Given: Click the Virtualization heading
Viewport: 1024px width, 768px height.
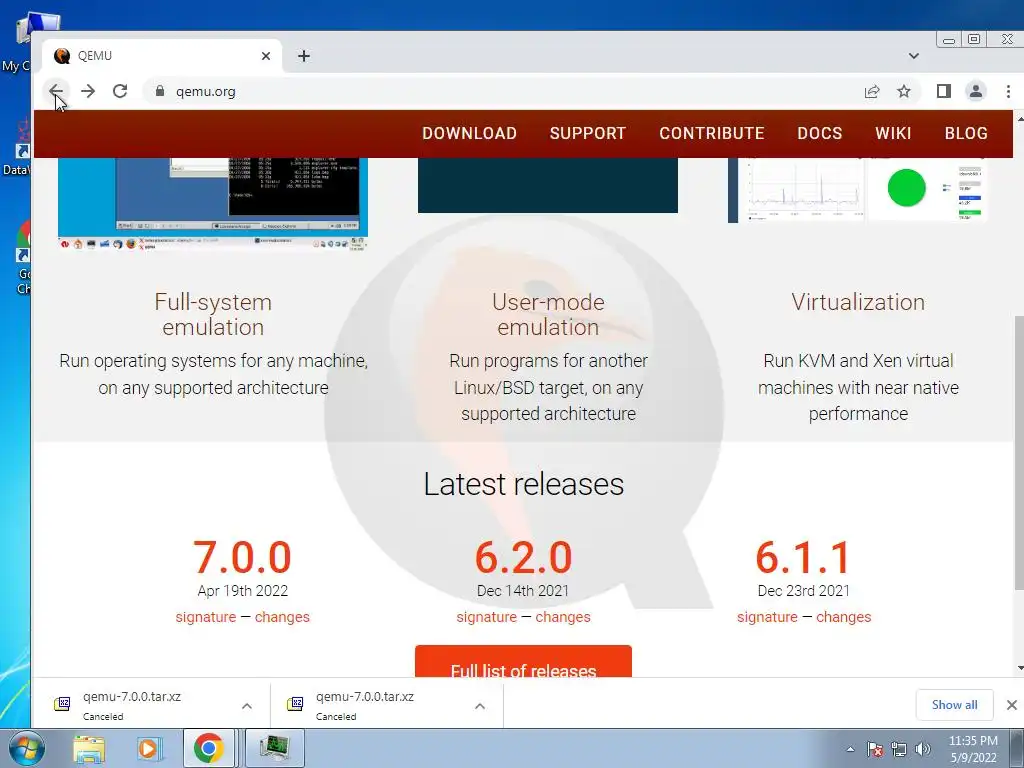Looking at the screenshot, I should coord(858,302).
